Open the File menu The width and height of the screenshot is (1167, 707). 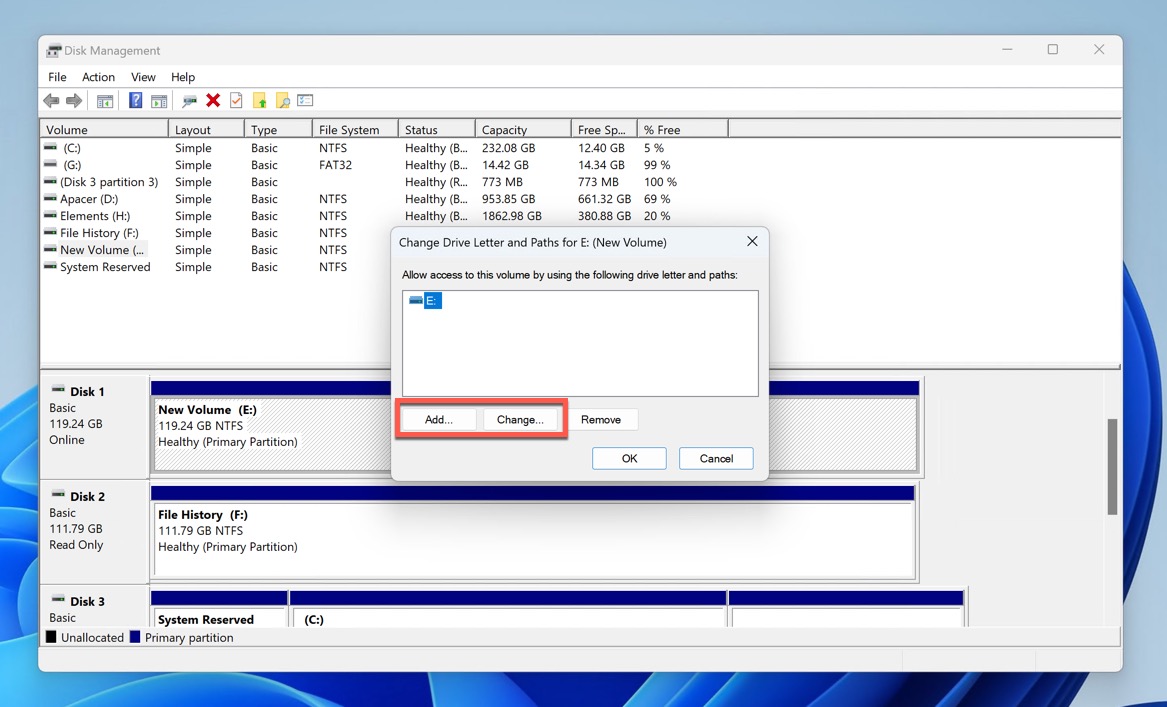[x=57, y=77]
